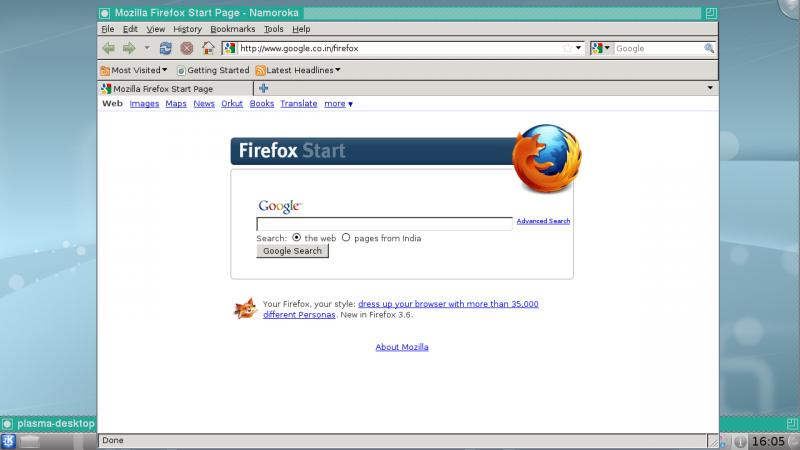The height and width of the screenshot is (450, 800).
Task: Click the fox Personas mascot icon
Action: click(245, 309)
